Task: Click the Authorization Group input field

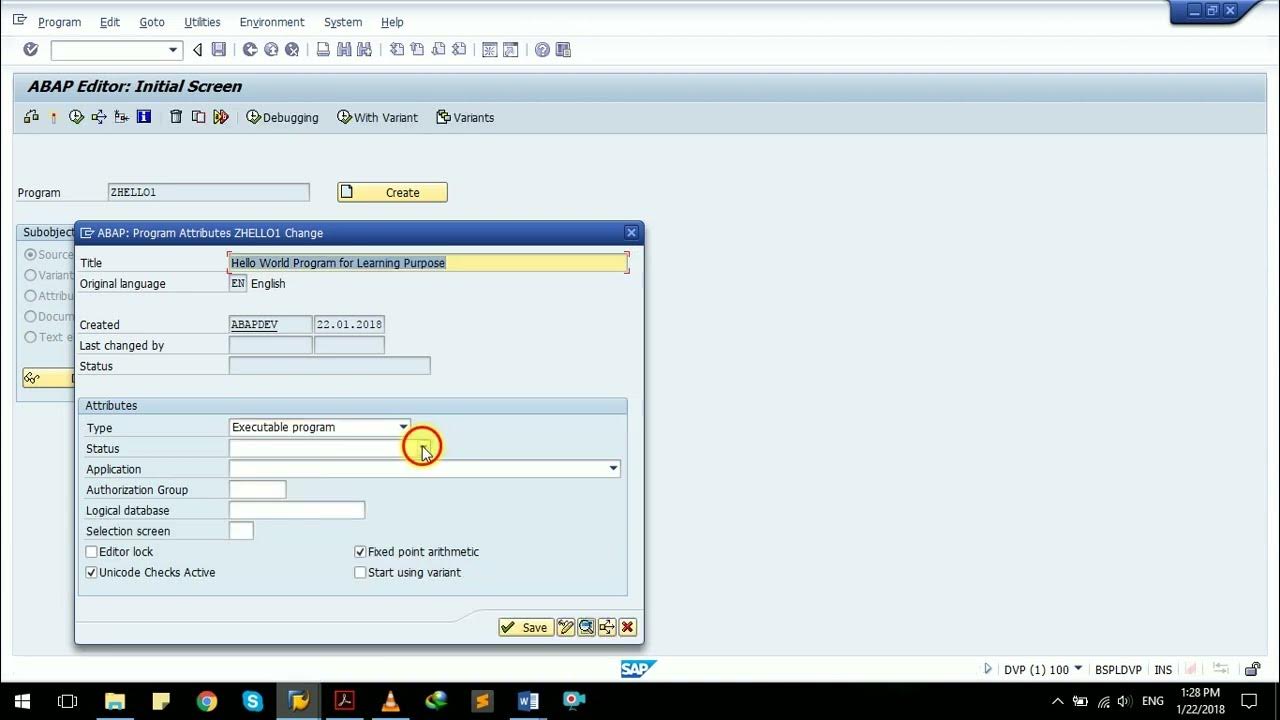Action: (x=258, y=489)
